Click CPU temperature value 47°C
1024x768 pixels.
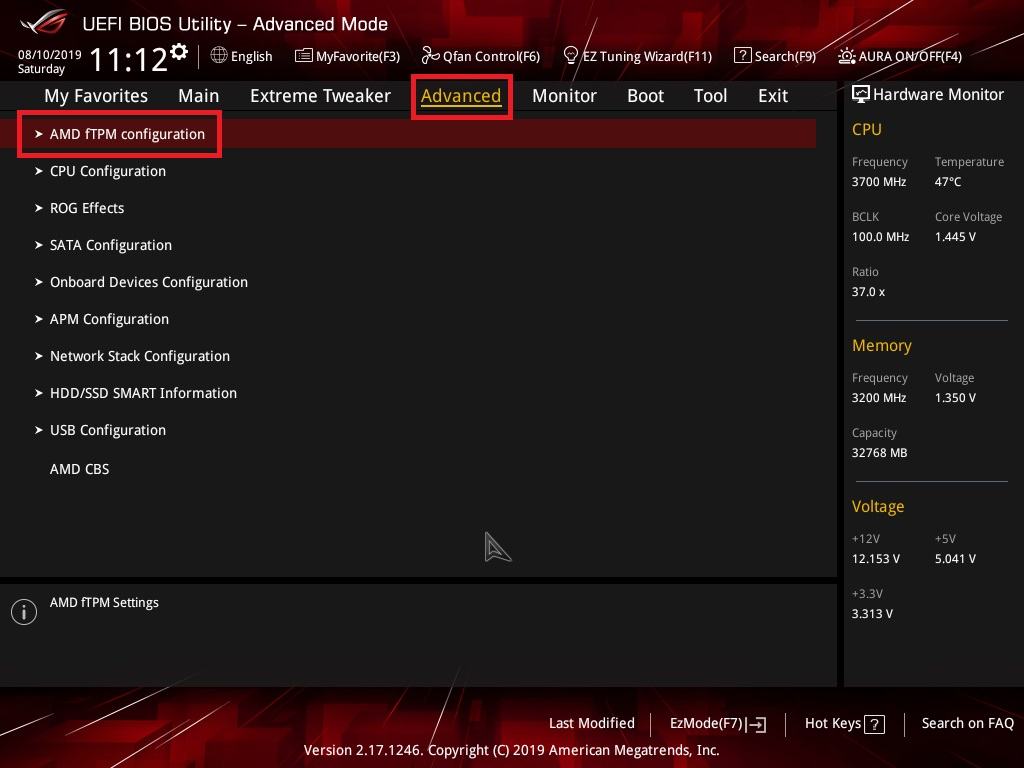[948, 182]
